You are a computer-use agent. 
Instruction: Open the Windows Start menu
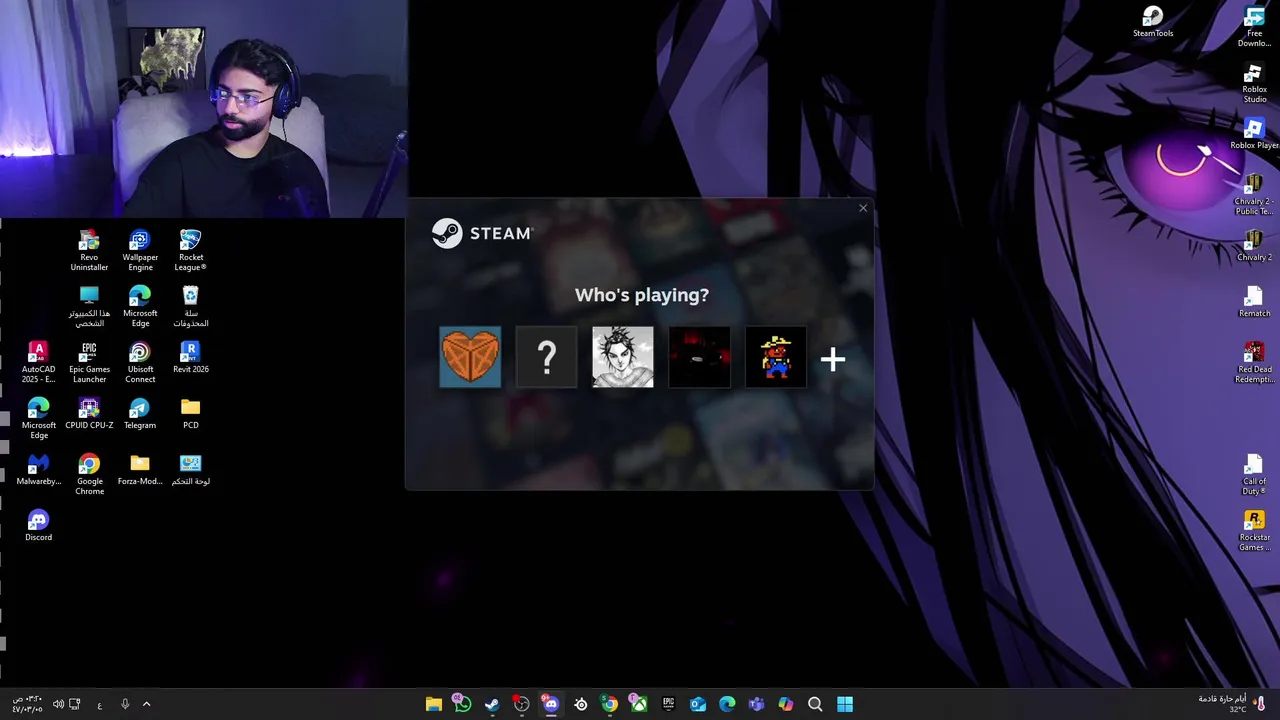[x=845, y=704]
